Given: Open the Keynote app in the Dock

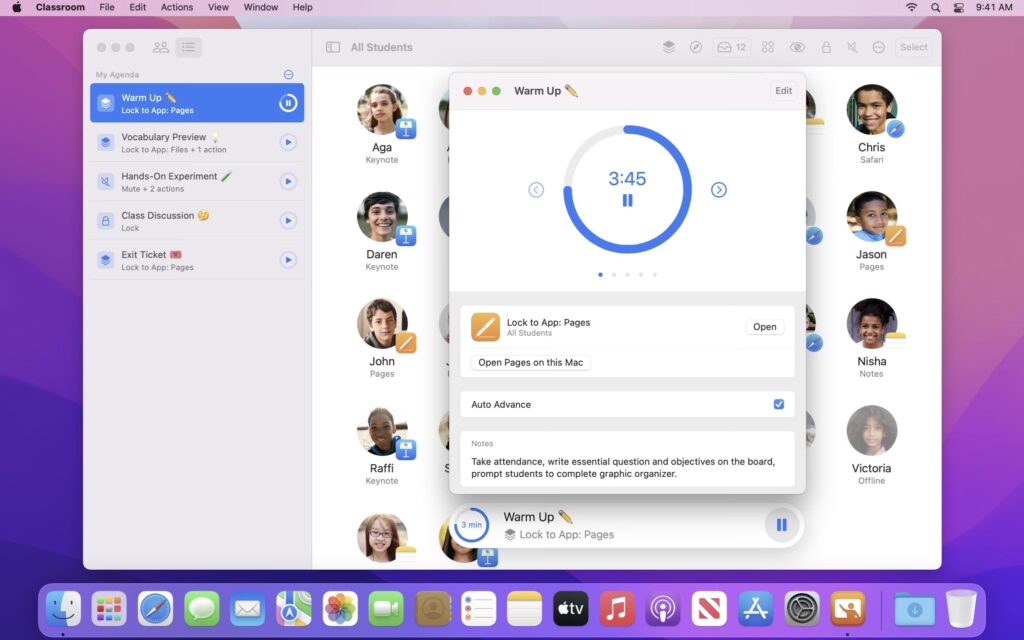Looking at the screenshot, I should pos(849,607).
